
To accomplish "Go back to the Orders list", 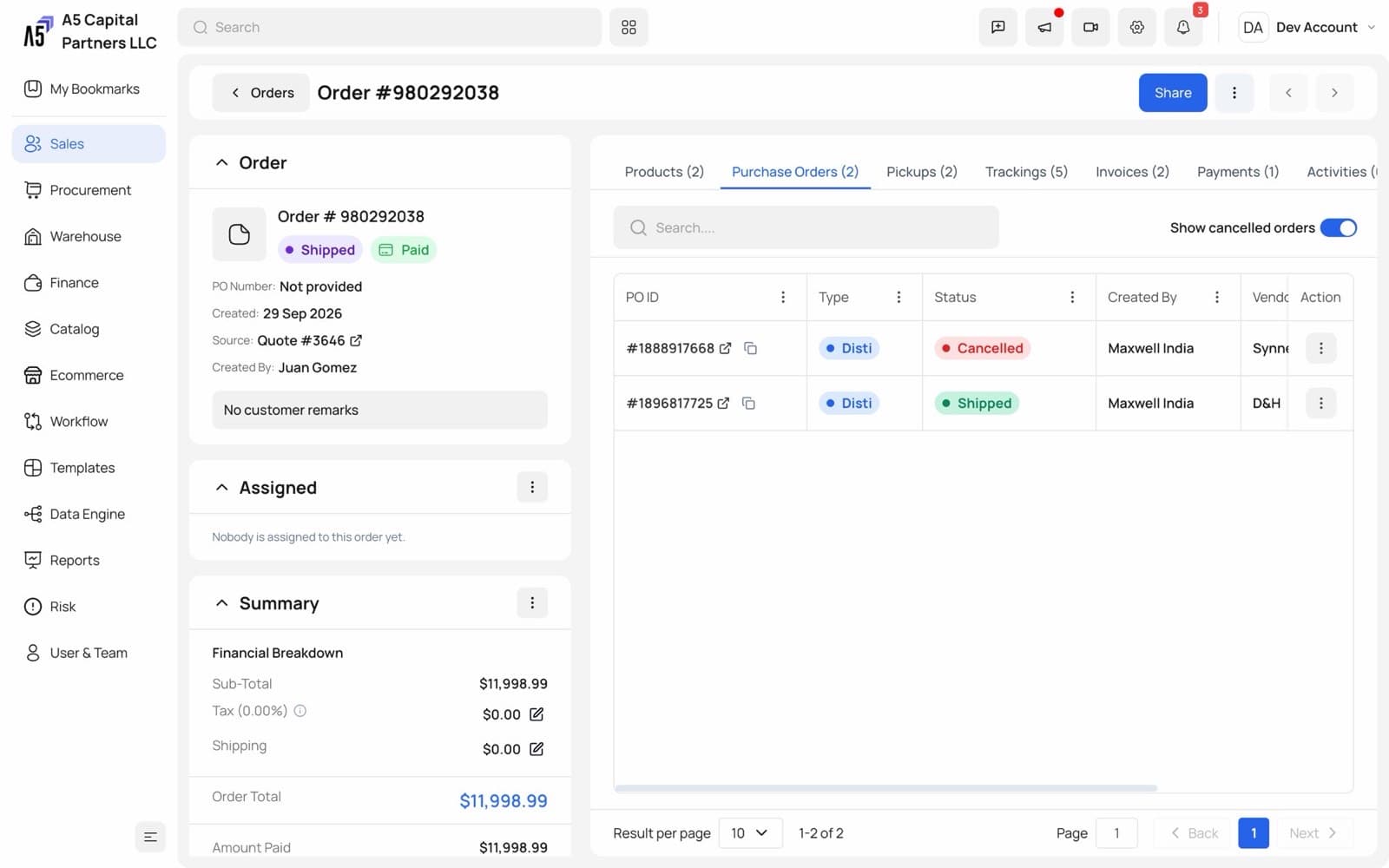I will point(261,93).
